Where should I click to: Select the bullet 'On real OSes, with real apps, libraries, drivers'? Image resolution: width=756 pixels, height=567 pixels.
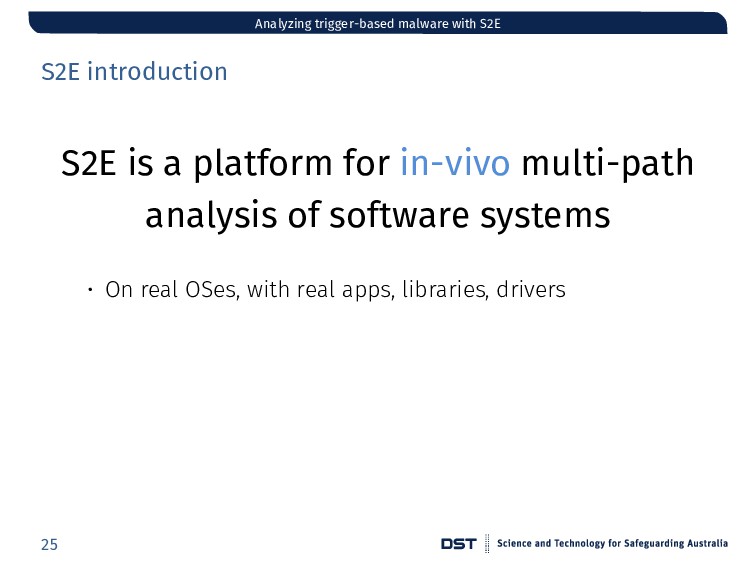click(335, 290)
